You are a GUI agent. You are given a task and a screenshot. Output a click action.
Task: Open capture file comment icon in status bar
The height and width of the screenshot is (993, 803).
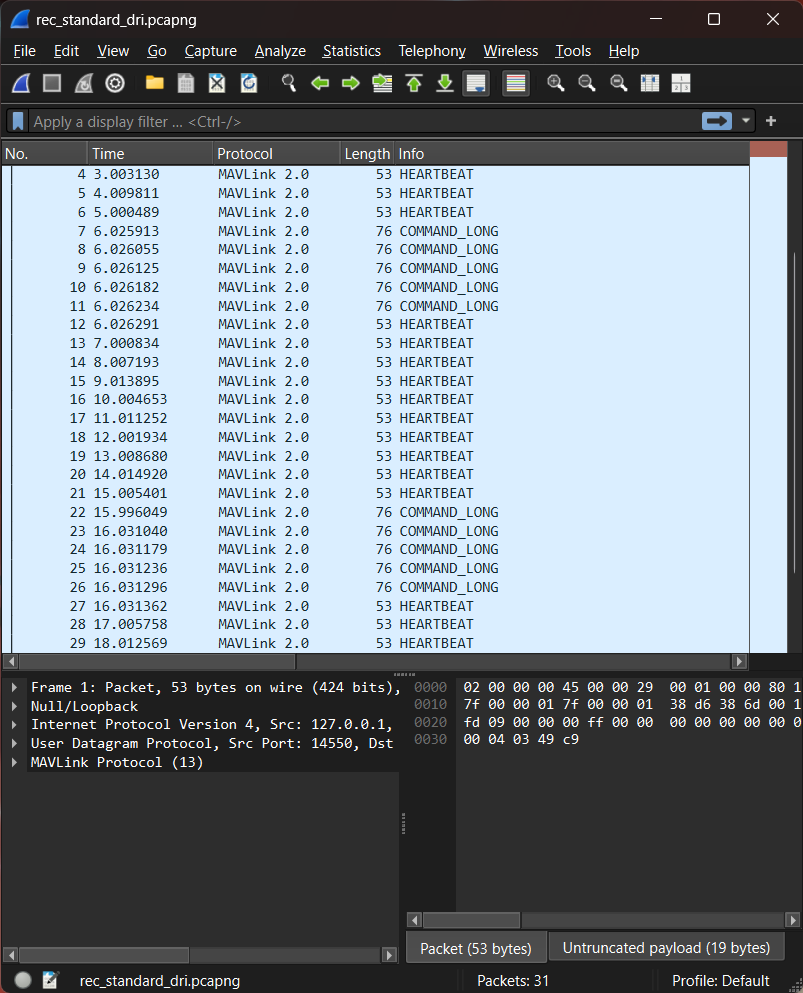coord(50,980)
